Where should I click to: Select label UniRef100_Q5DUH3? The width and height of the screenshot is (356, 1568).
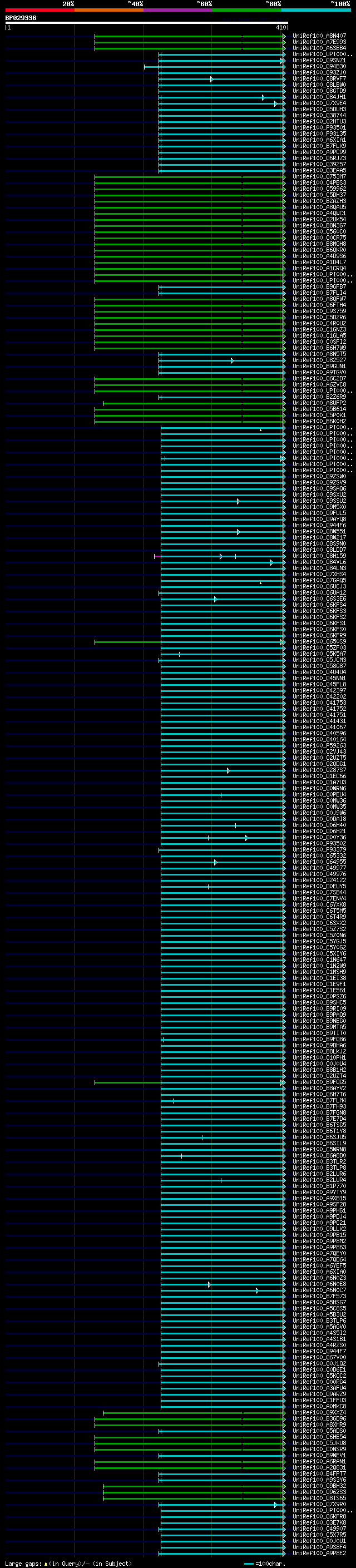click(319, 110)
